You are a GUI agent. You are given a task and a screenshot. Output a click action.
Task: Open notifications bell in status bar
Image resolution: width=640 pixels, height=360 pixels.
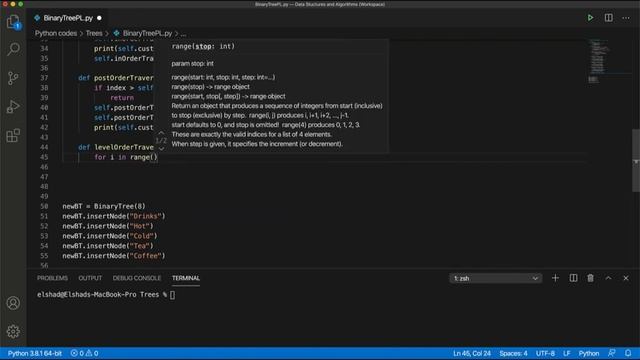pyautogui.click(x=628, y=353)
